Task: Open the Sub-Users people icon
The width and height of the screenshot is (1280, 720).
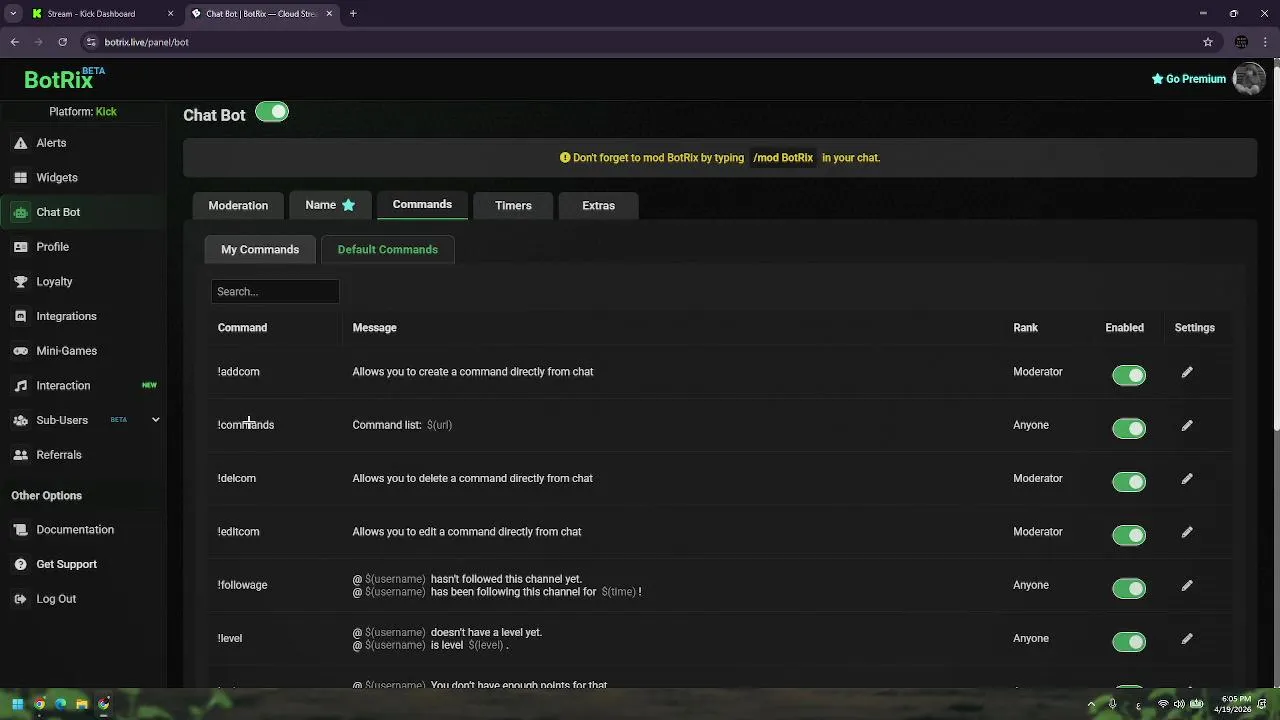Action: 20,420
